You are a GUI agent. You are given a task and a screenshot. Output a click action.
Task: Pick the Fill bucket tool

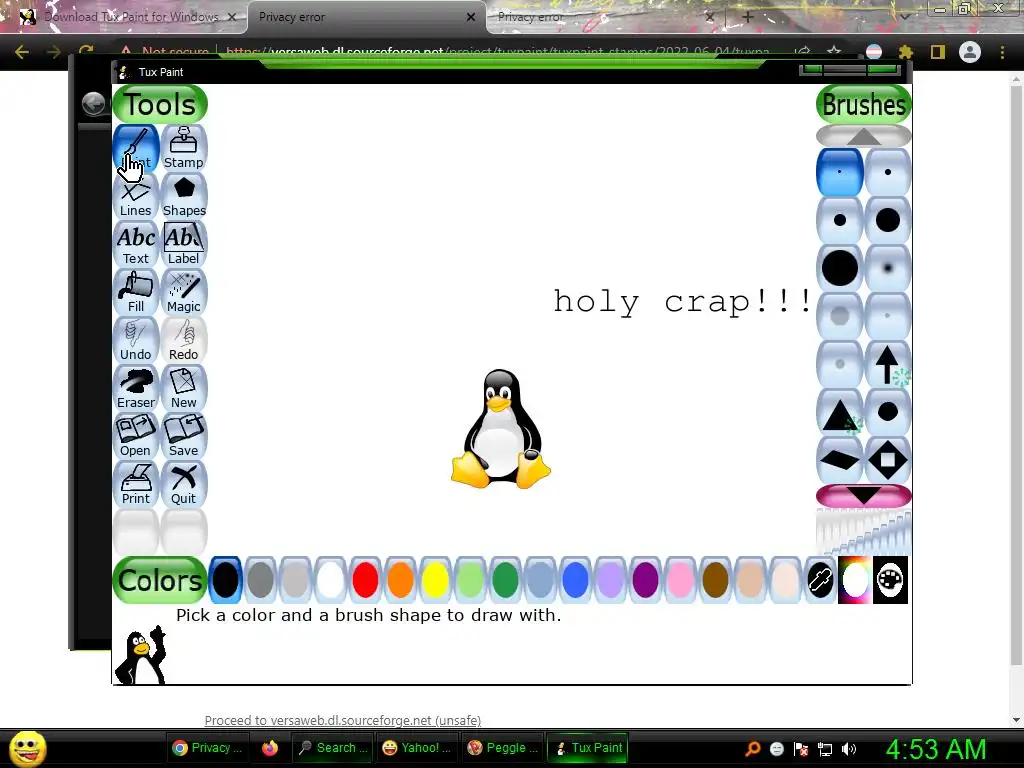136,292
